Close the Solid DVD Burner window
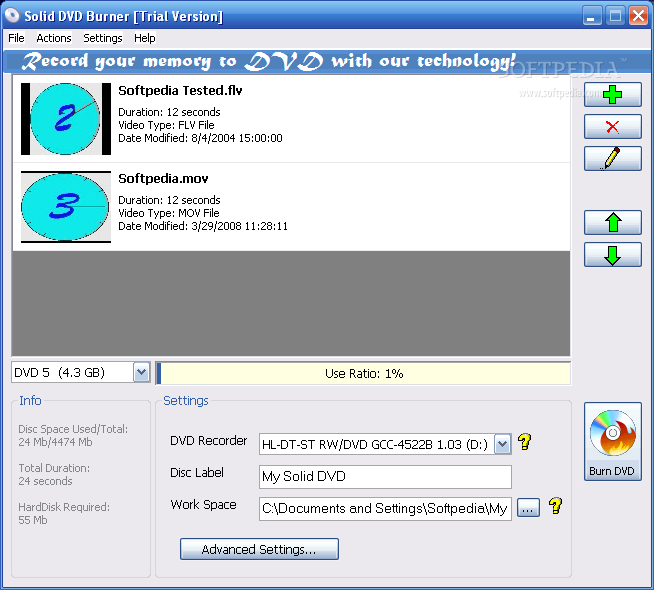 [638, 16]
